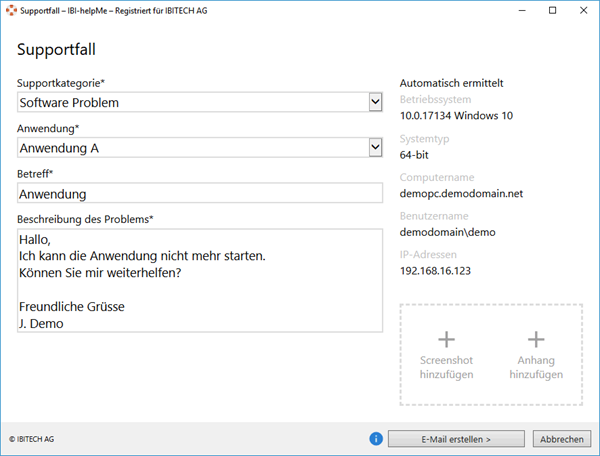Open the Anwendung dropdown arrow

point(375,148)
